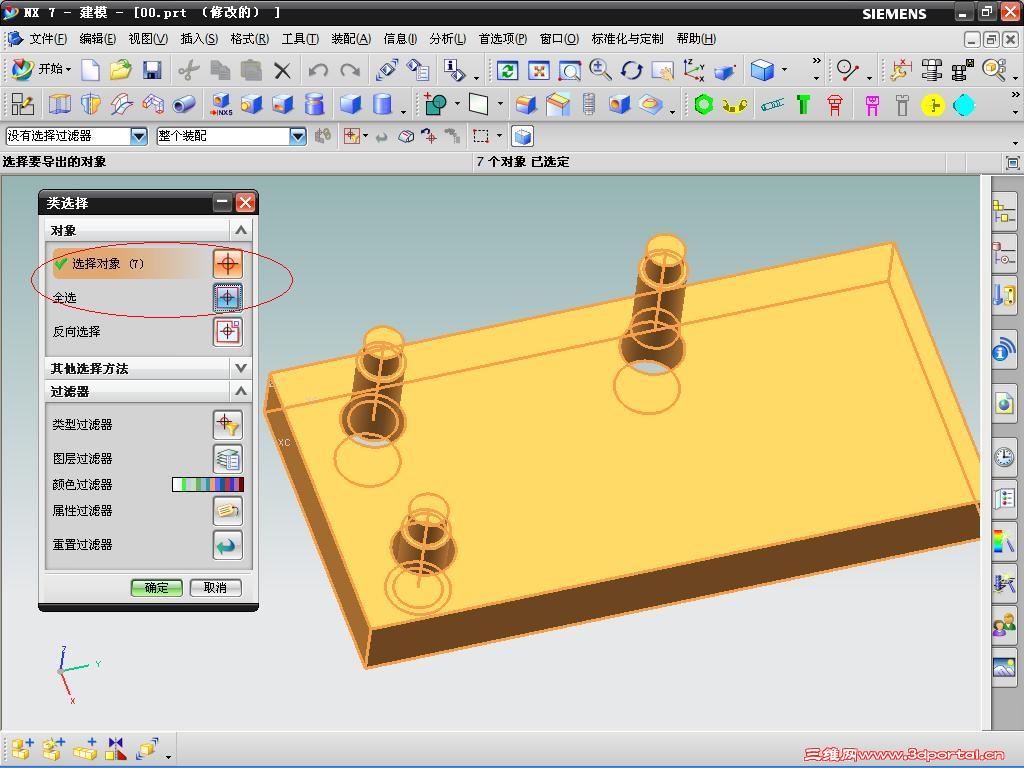The width and height of the screenshot is (1024, 768).
Task: Open the 首选项(P) menu
Action: (502, 39)
